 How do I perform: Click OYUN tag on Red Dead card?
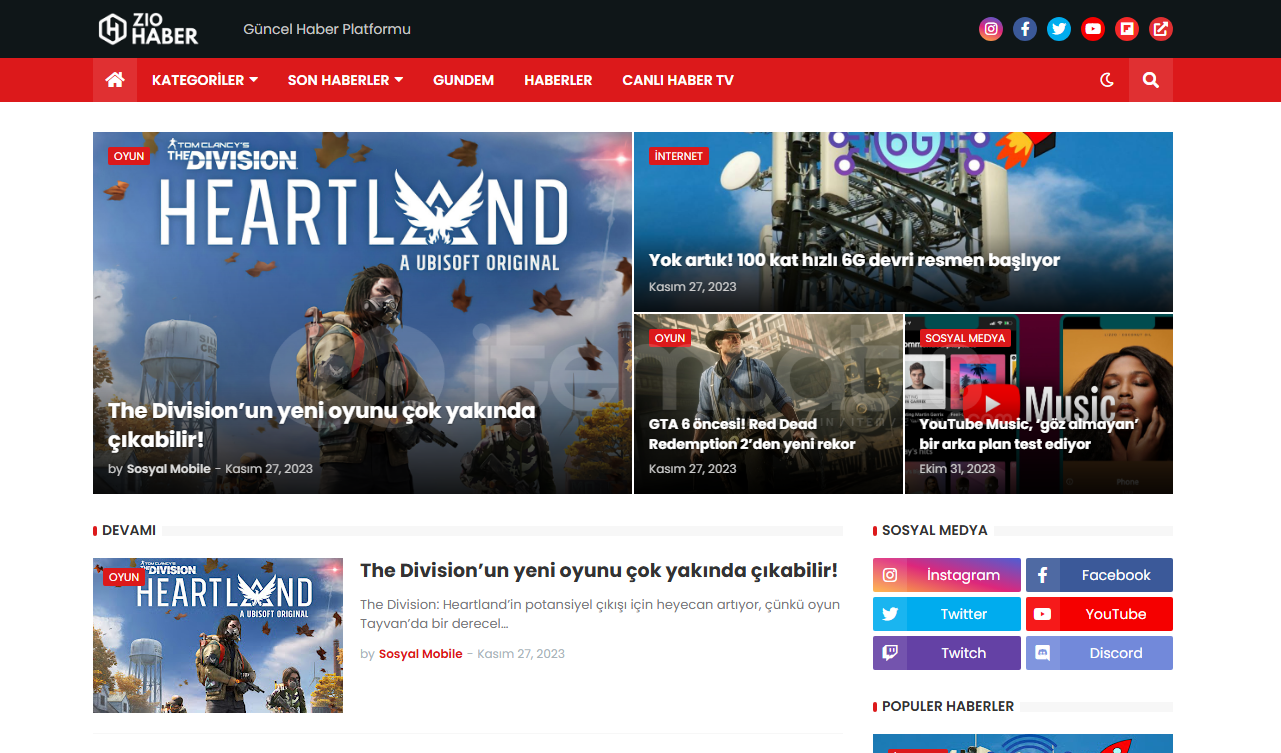(670, 338)
